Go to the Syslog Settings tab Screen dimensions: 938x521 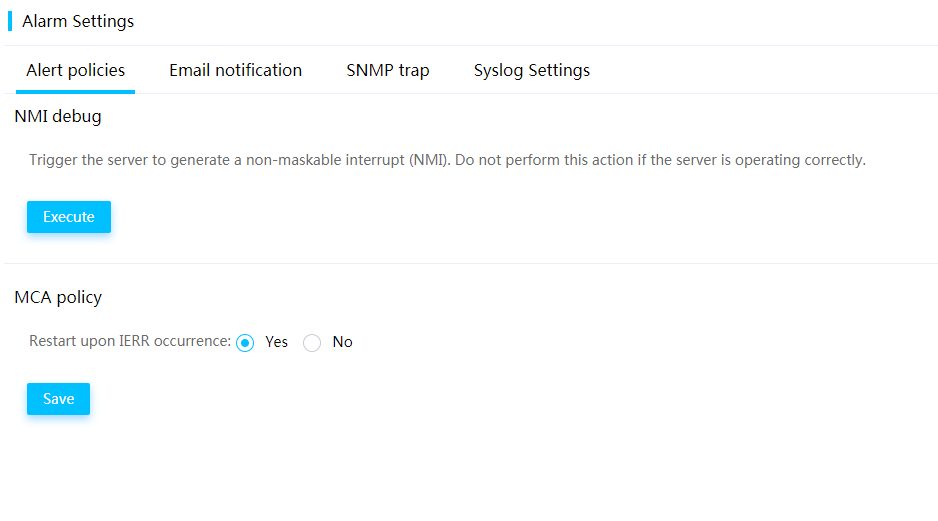(531, 71)
